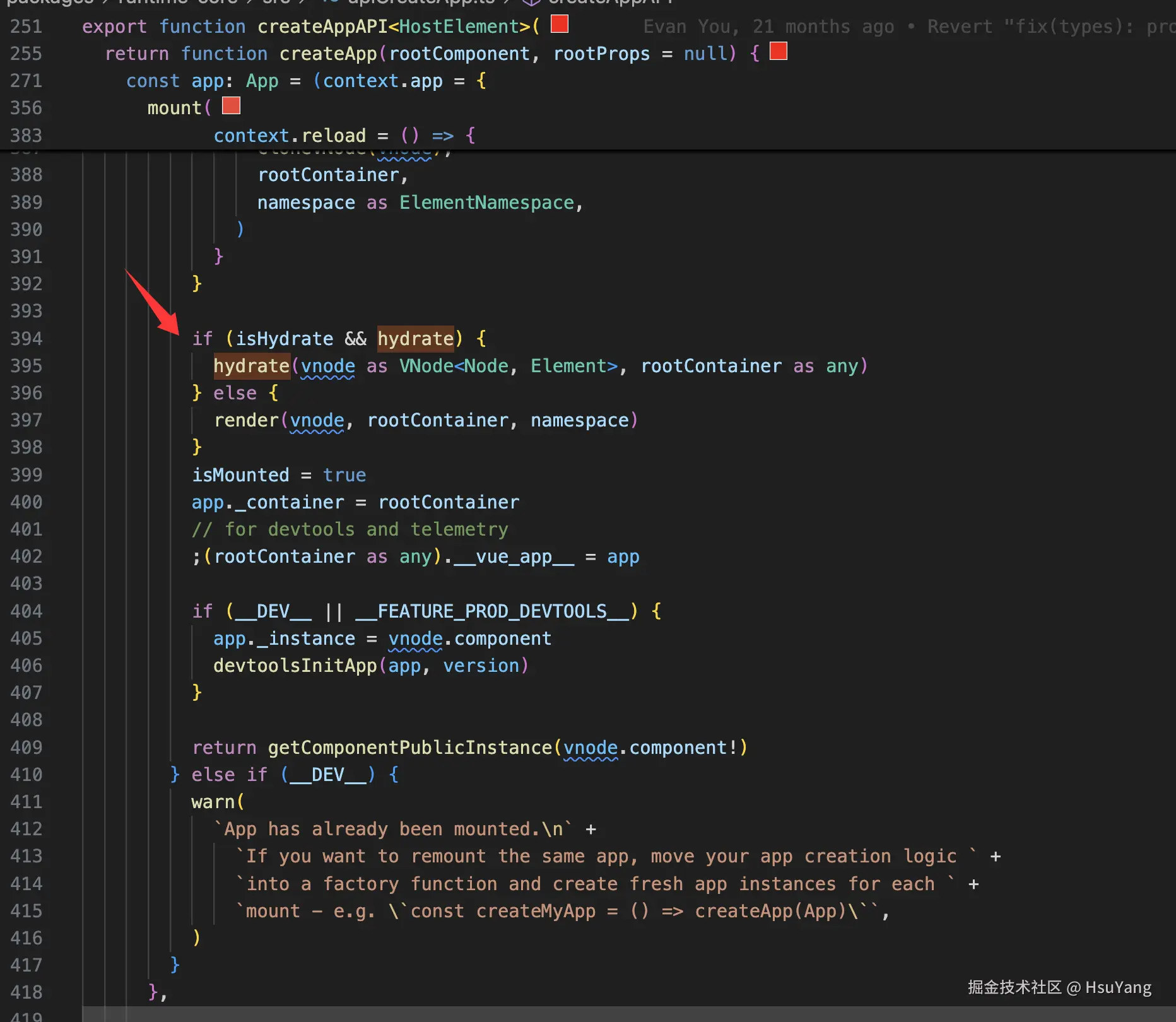This screenshot has width=1176, height=1022.
Task: Click 'else if (__DEV__)' on line 410
Action: tap(284, 775)
